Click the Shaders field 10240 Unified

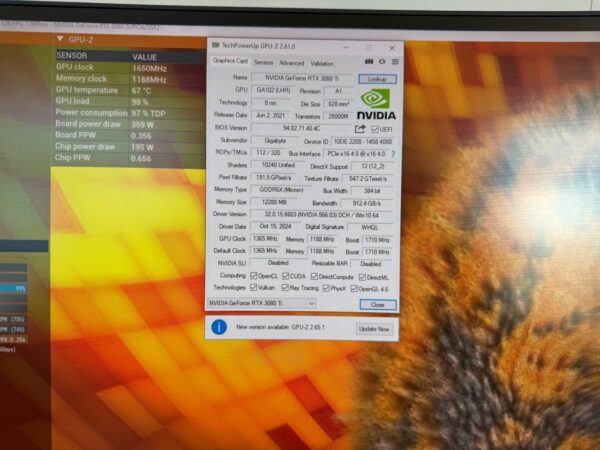(x=278, y=165)
